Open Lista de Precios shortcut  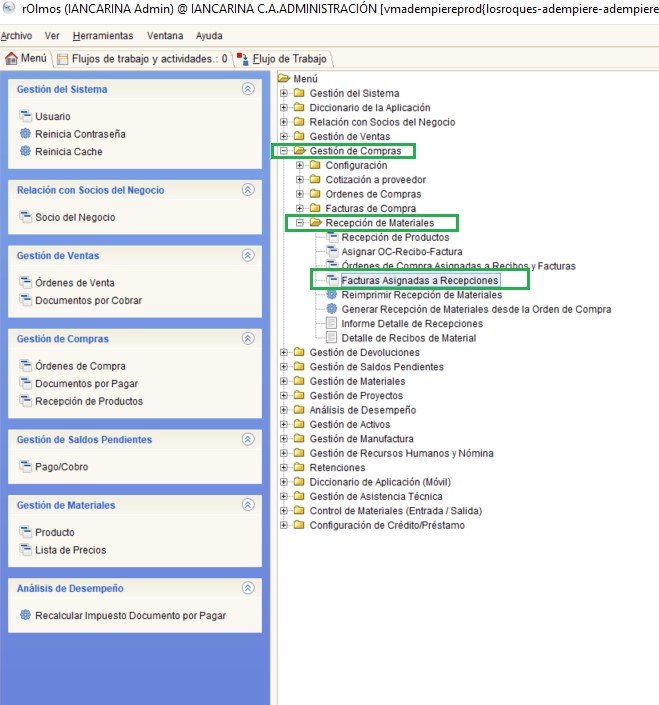[71, 550]
